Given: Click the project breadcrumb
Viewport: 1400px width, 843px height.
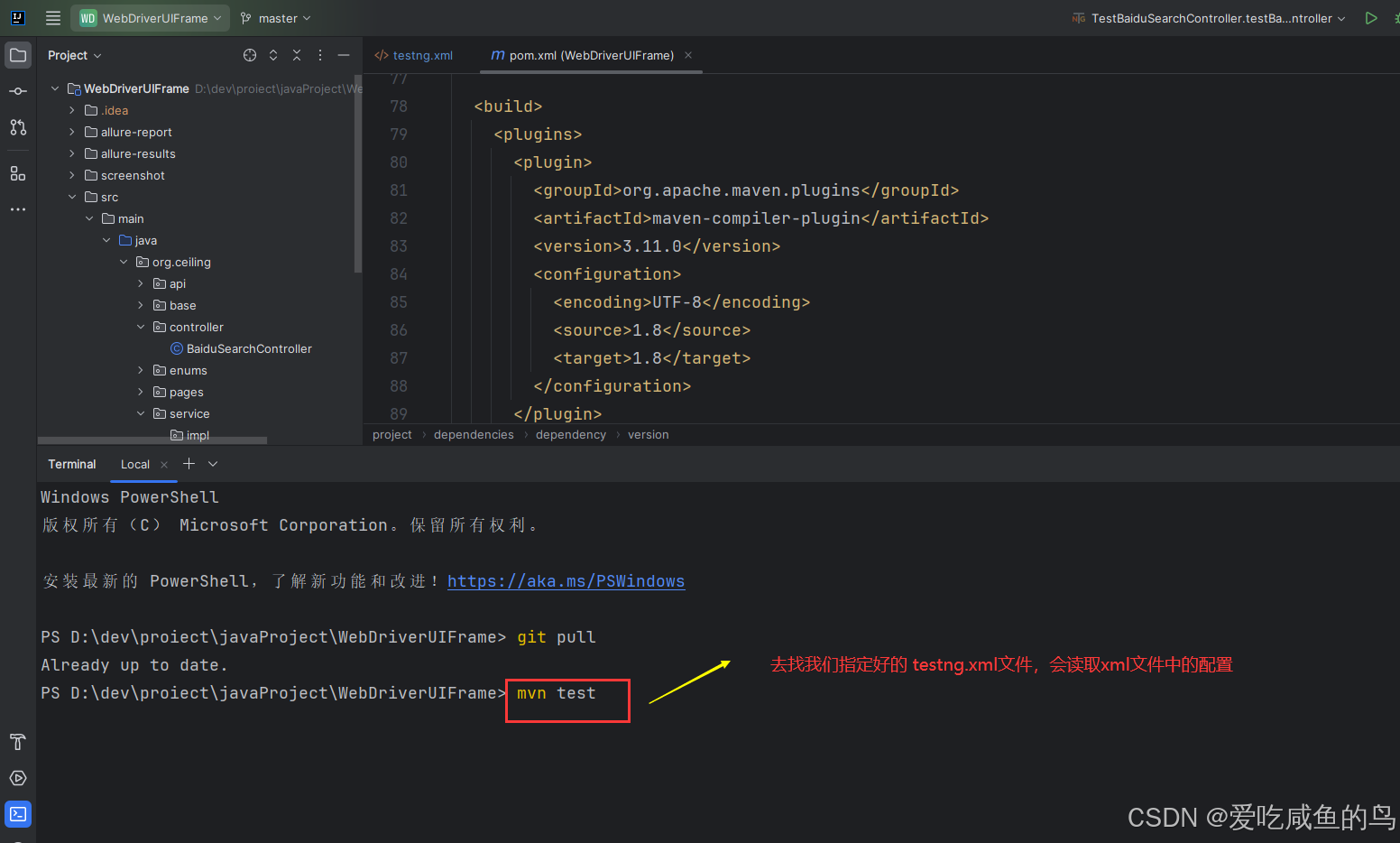Looking at the screenshot, I should pyautogui.click(x=392, y=435).
